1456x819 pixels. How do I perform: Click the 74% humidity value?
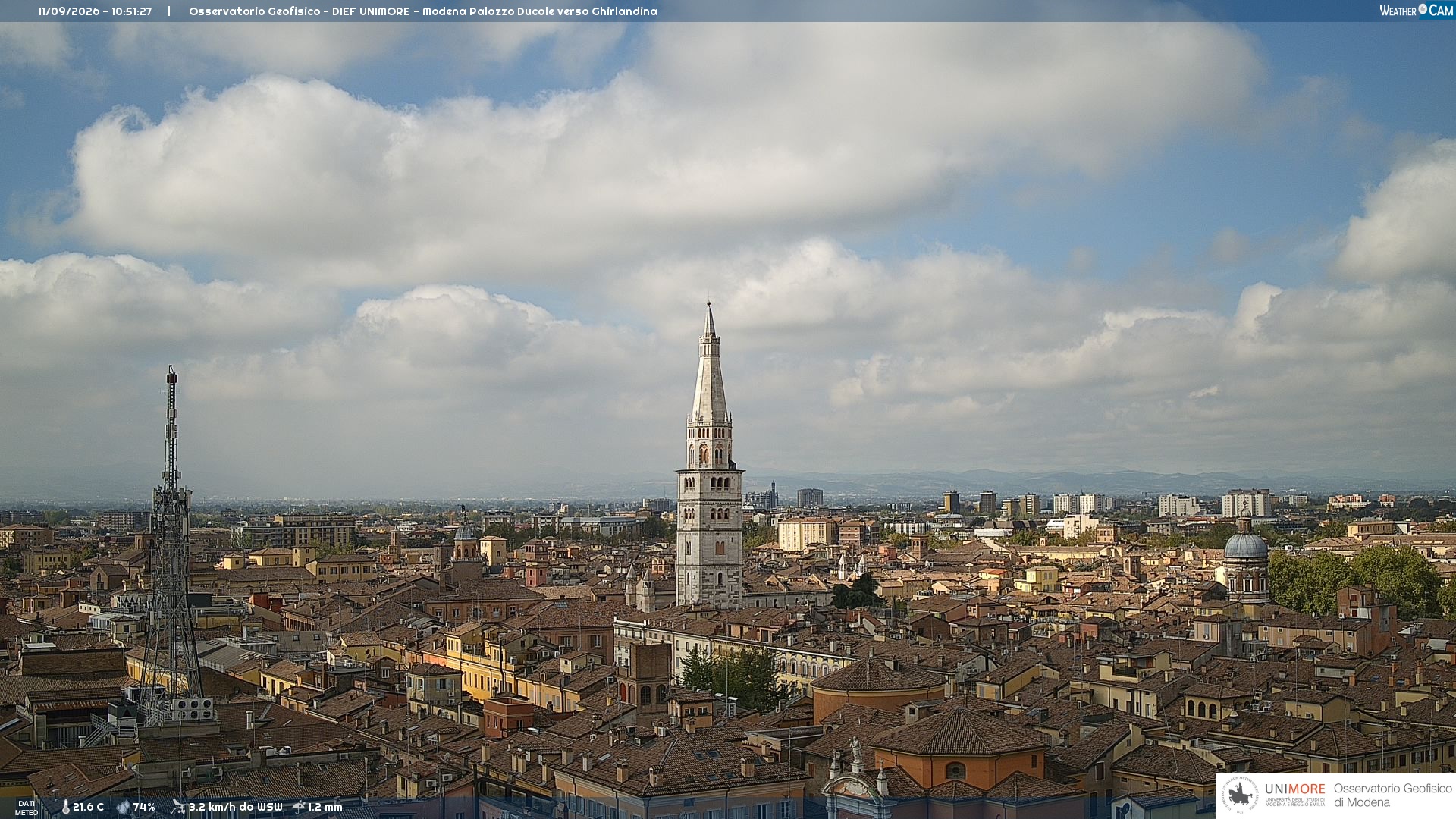tap(144, 807)
